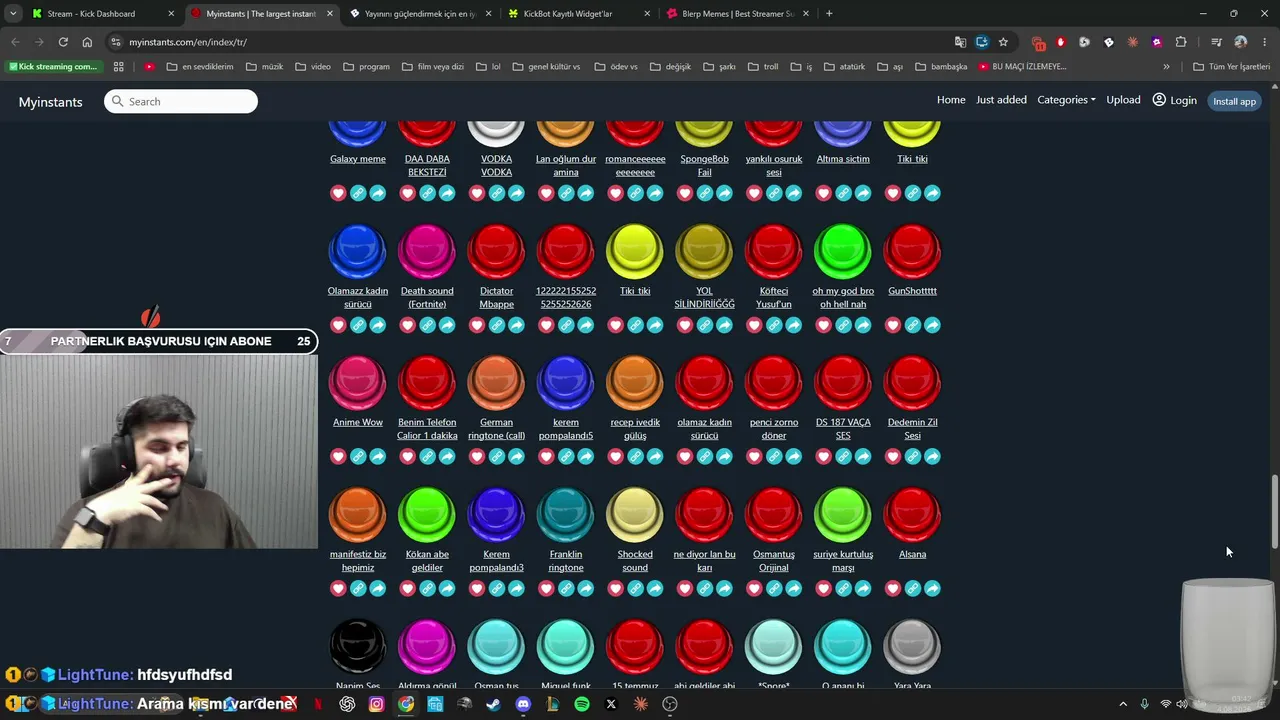Click the address bar URL
Viewport: 1280px width, 720px height.
188,42
